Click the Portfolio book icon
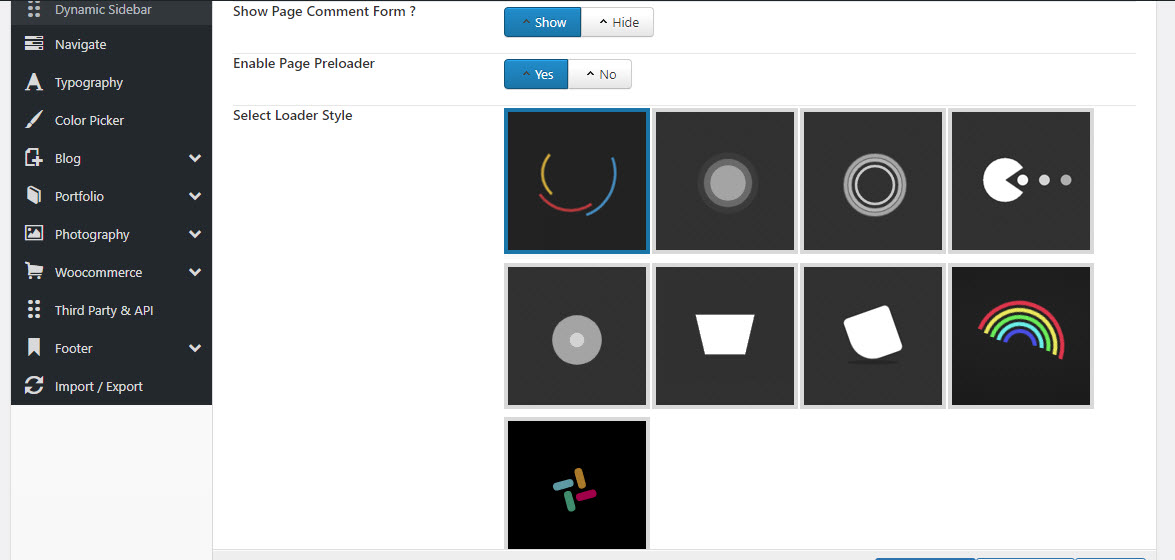The width and height of the screenshot is (1175, 560). coord(34,196)
